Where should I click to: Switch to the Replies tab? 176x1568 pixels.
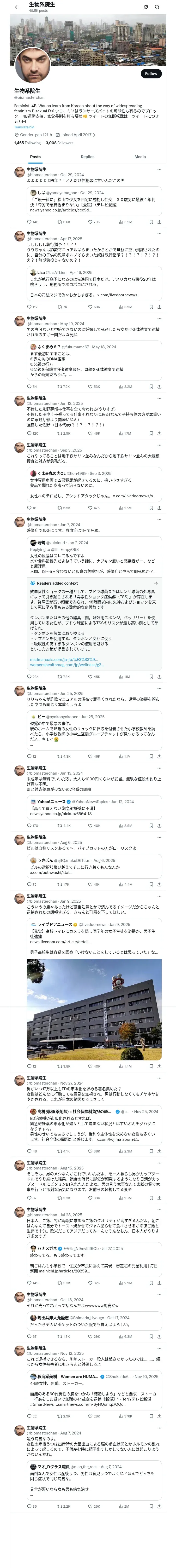point(87,157)
